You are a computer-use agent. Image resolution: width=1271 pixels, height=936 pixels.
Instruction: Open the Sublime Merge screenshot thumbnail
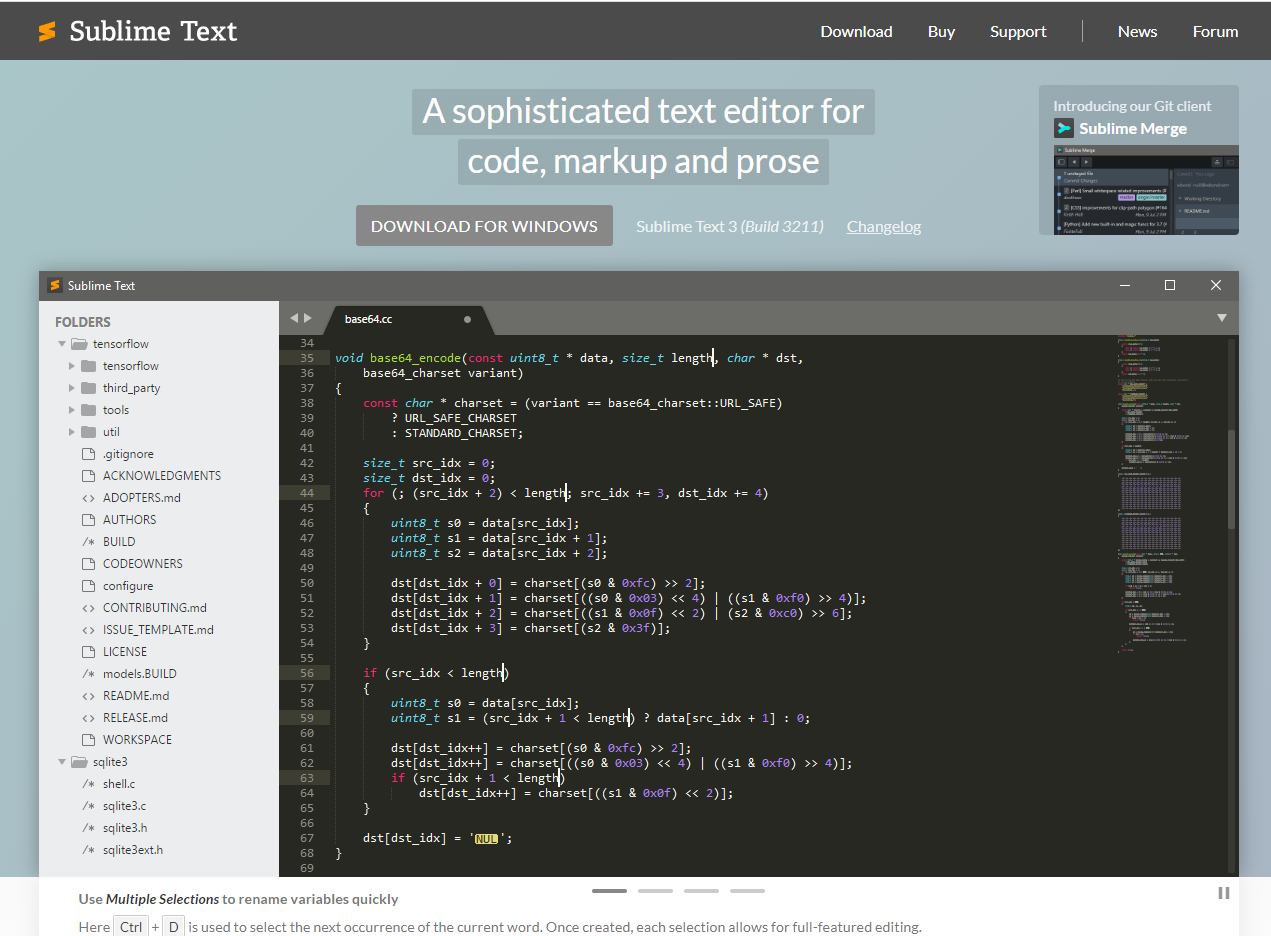tap(1146, 190)
